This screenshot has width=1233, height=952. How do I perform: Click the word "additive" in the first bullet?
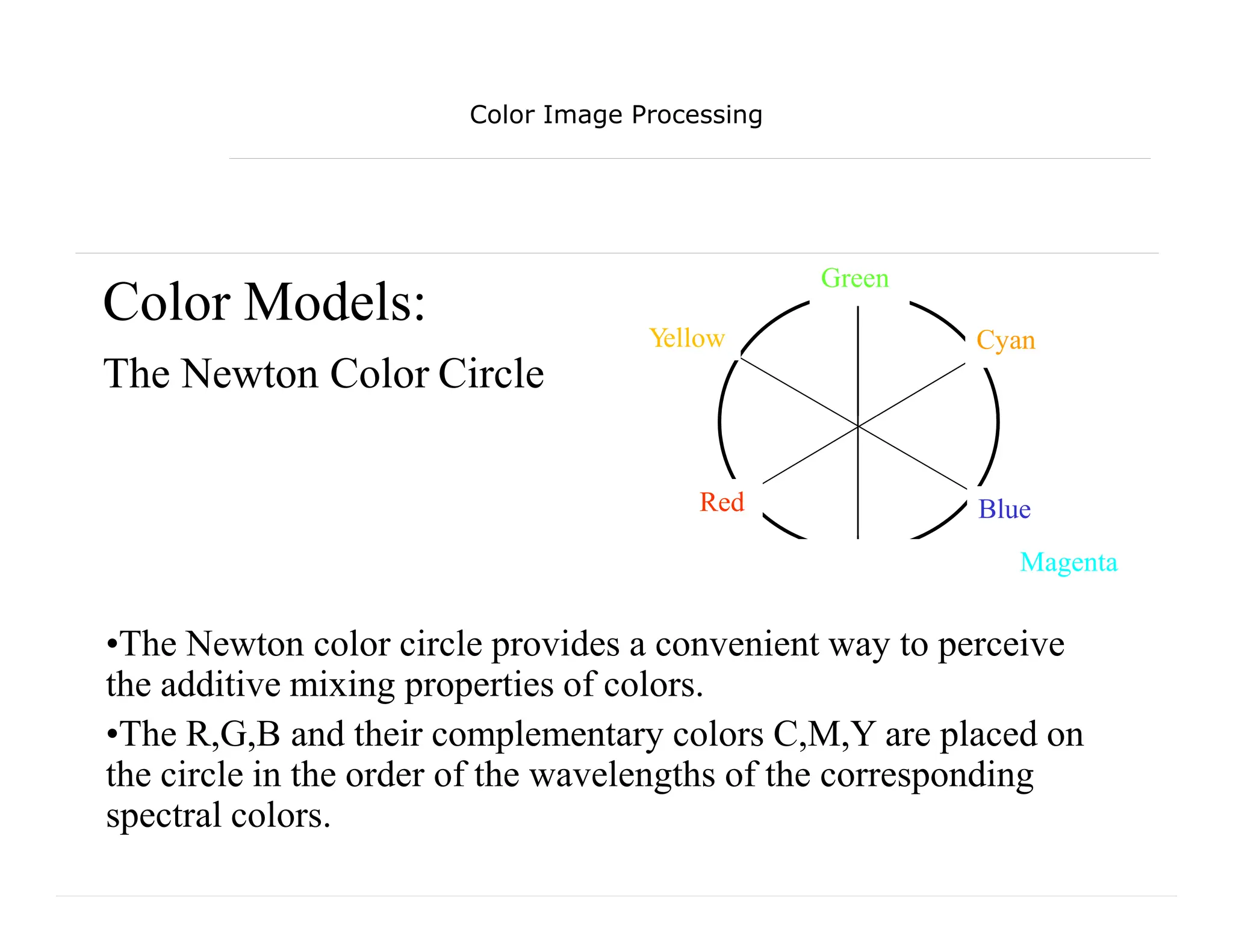click(220, 685)
